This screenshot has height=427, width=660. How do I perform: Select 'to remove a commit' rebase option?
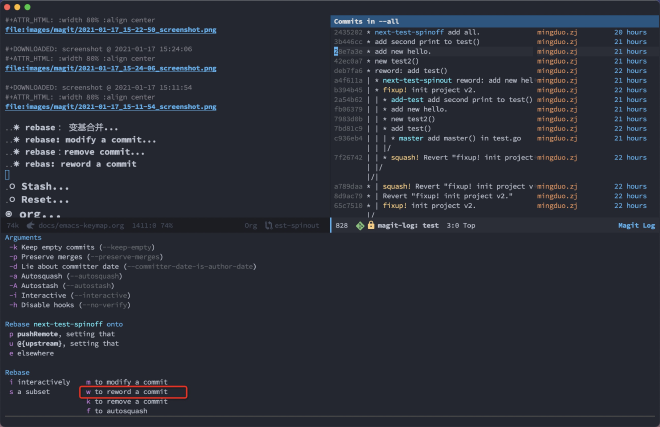132,401
